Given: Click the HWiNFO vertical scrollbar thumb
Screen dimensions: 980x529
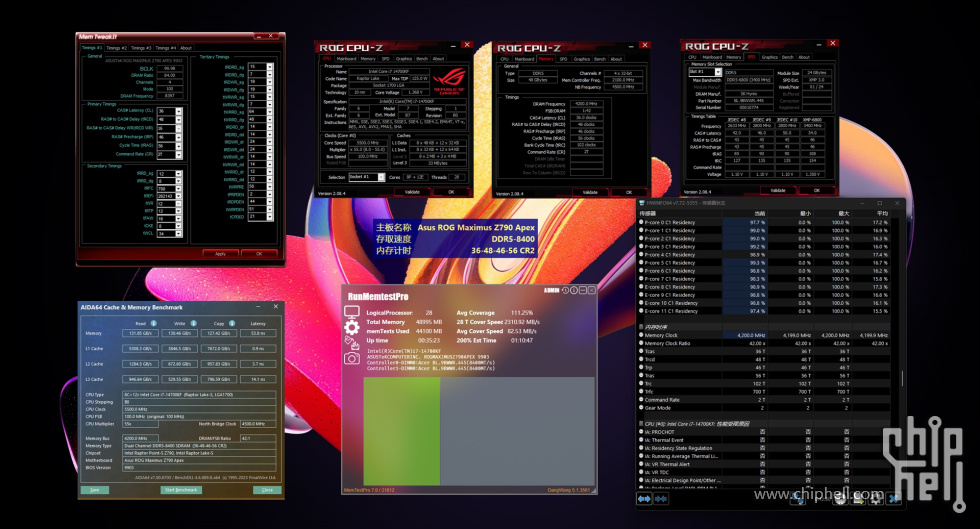Looking at the screenshot, I should 901,378.
